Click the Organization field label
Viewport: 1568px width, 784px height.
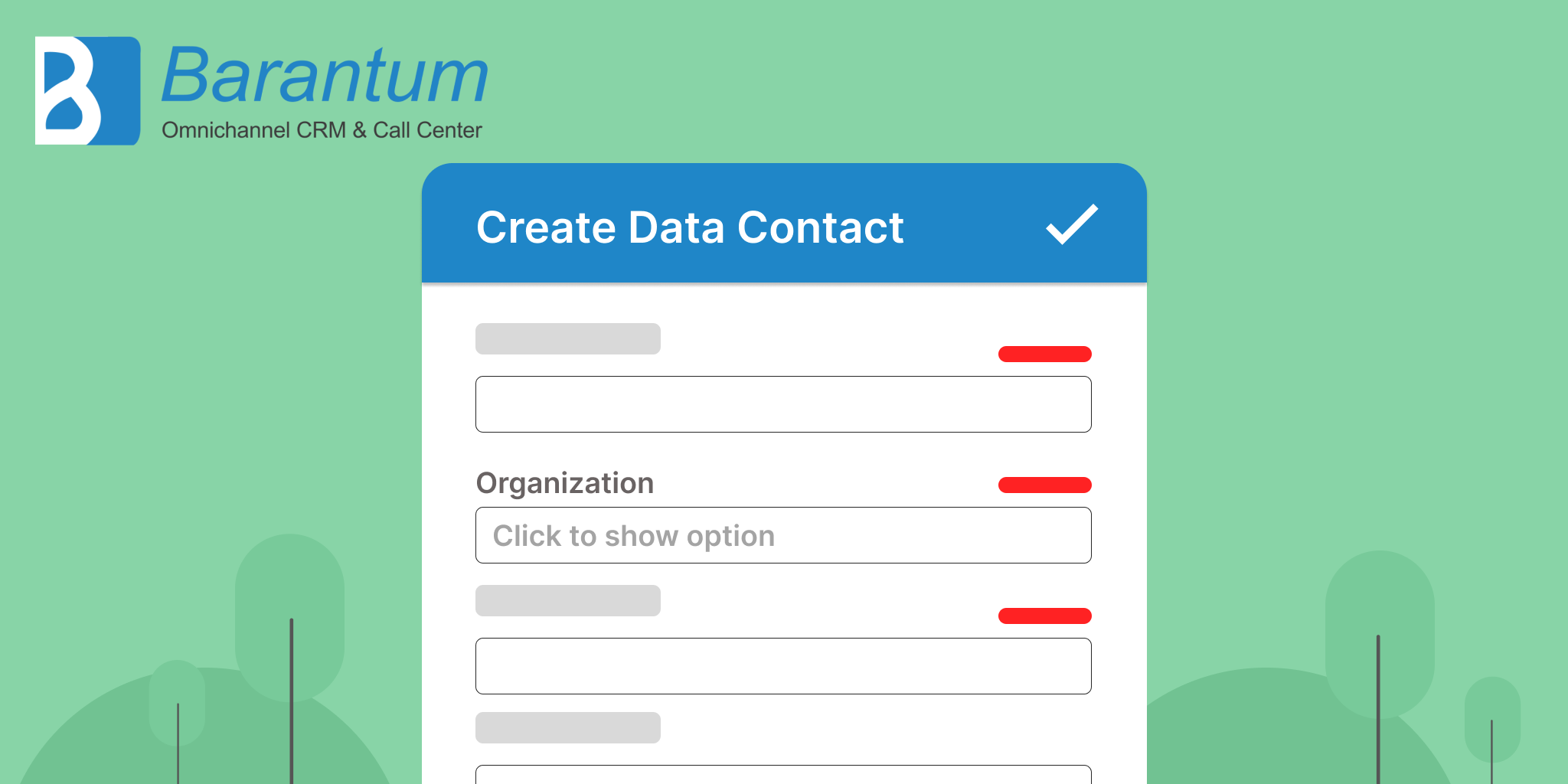(x=565, y=484)
